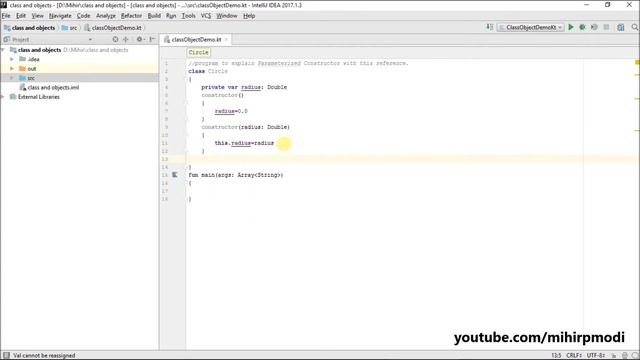Run with coverage icon in toolbar
640x360 pixels.
(x=594, y=27)
